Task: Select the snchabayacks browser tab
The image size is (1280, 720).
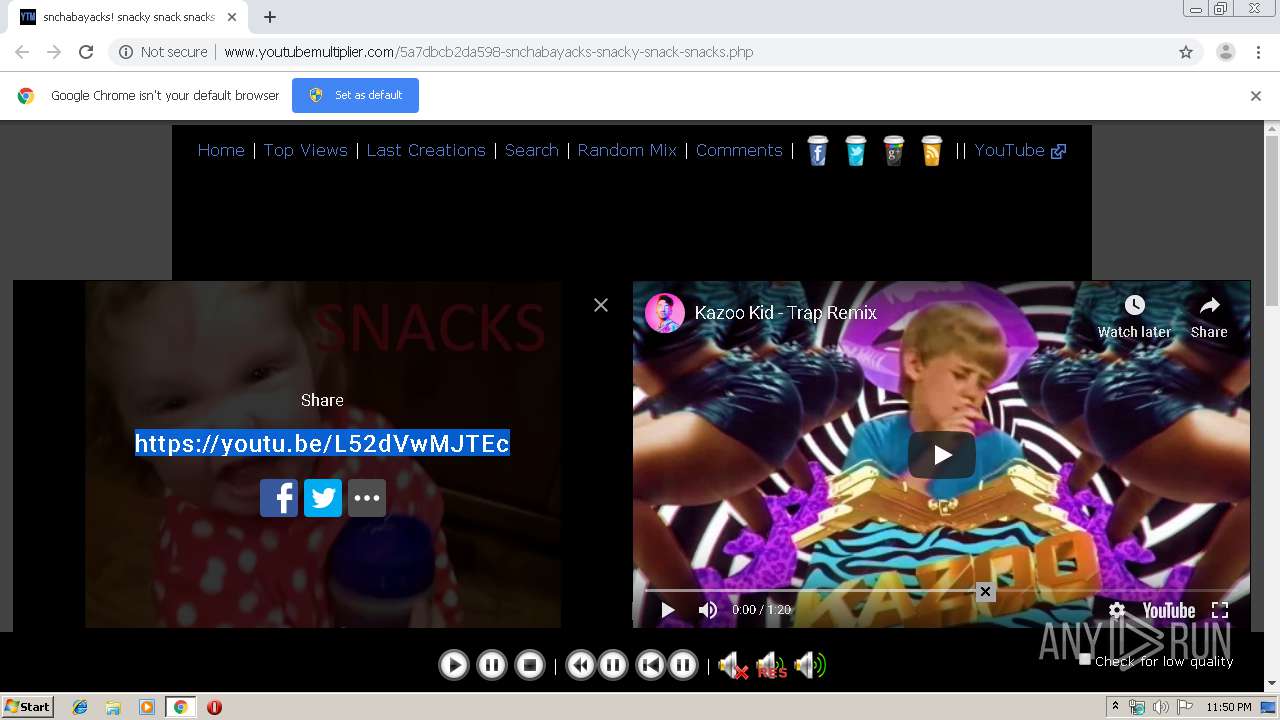Action: pos(128,17)
